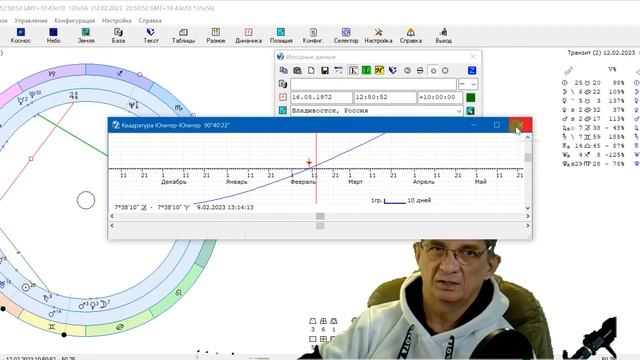This screenshot has height=360, width=640.
Task: Open the Конфиг. tool
Action: [x=313, y=36]
